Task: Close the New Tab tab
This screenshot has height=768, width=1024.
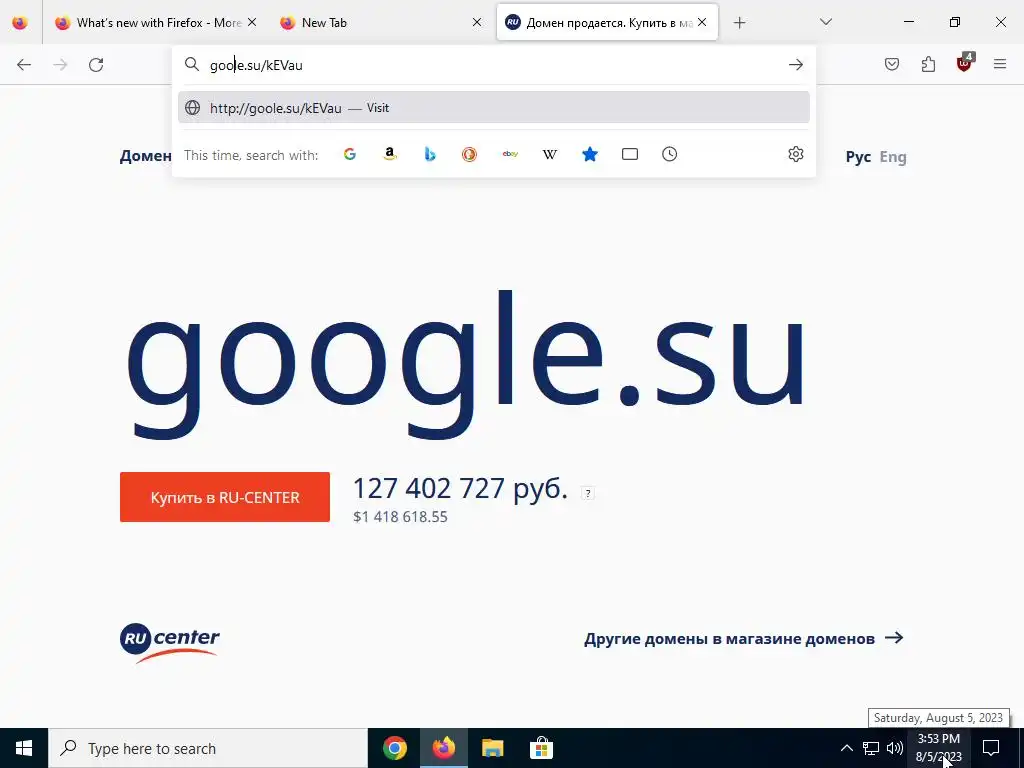Action: pos(477,22)
